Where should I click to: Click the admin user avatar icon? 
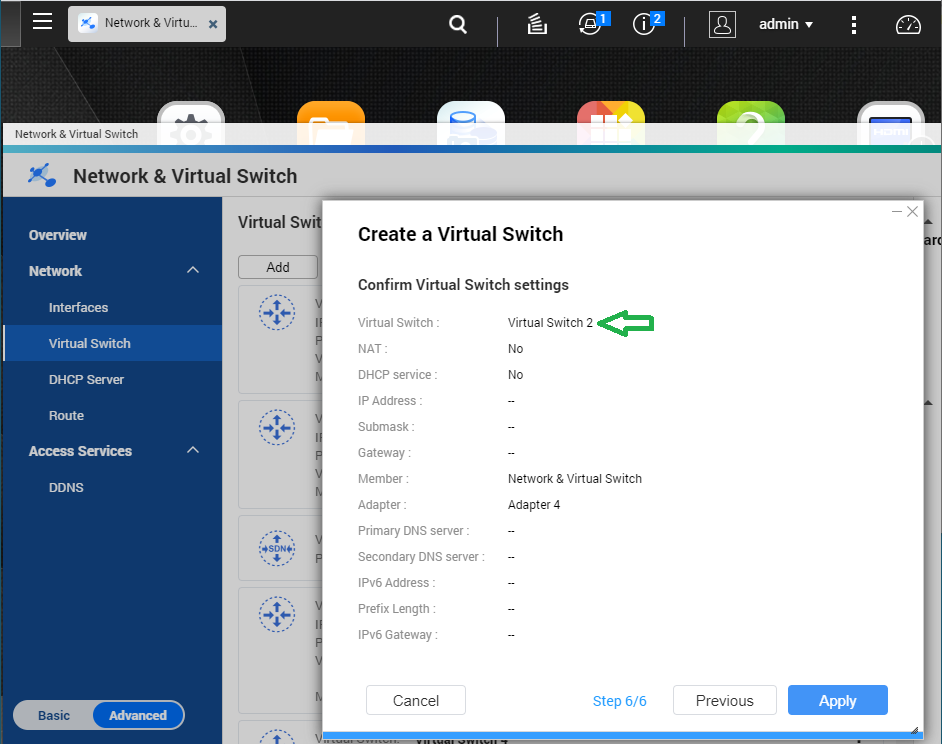722,25
